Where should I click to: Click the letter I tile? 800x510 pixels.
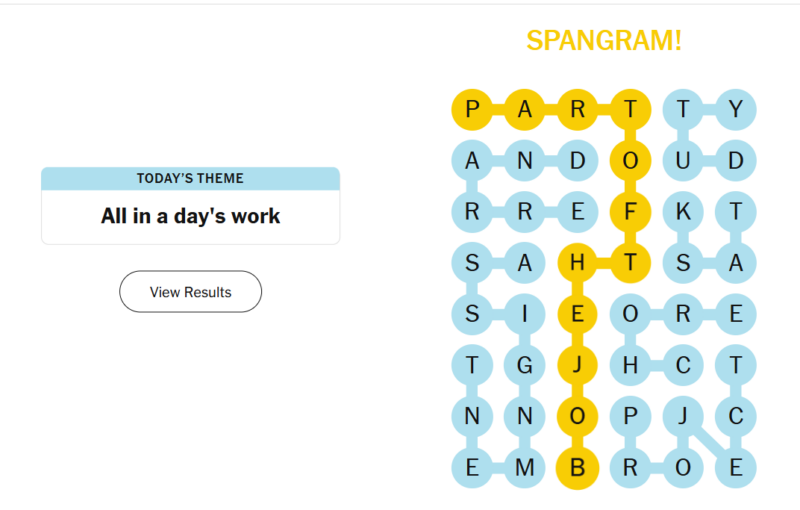(x=524, y=314)
